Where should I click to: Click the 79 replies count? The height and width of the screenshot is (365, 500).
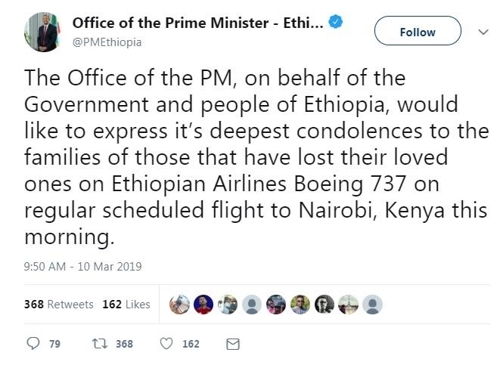pos(55,344)
